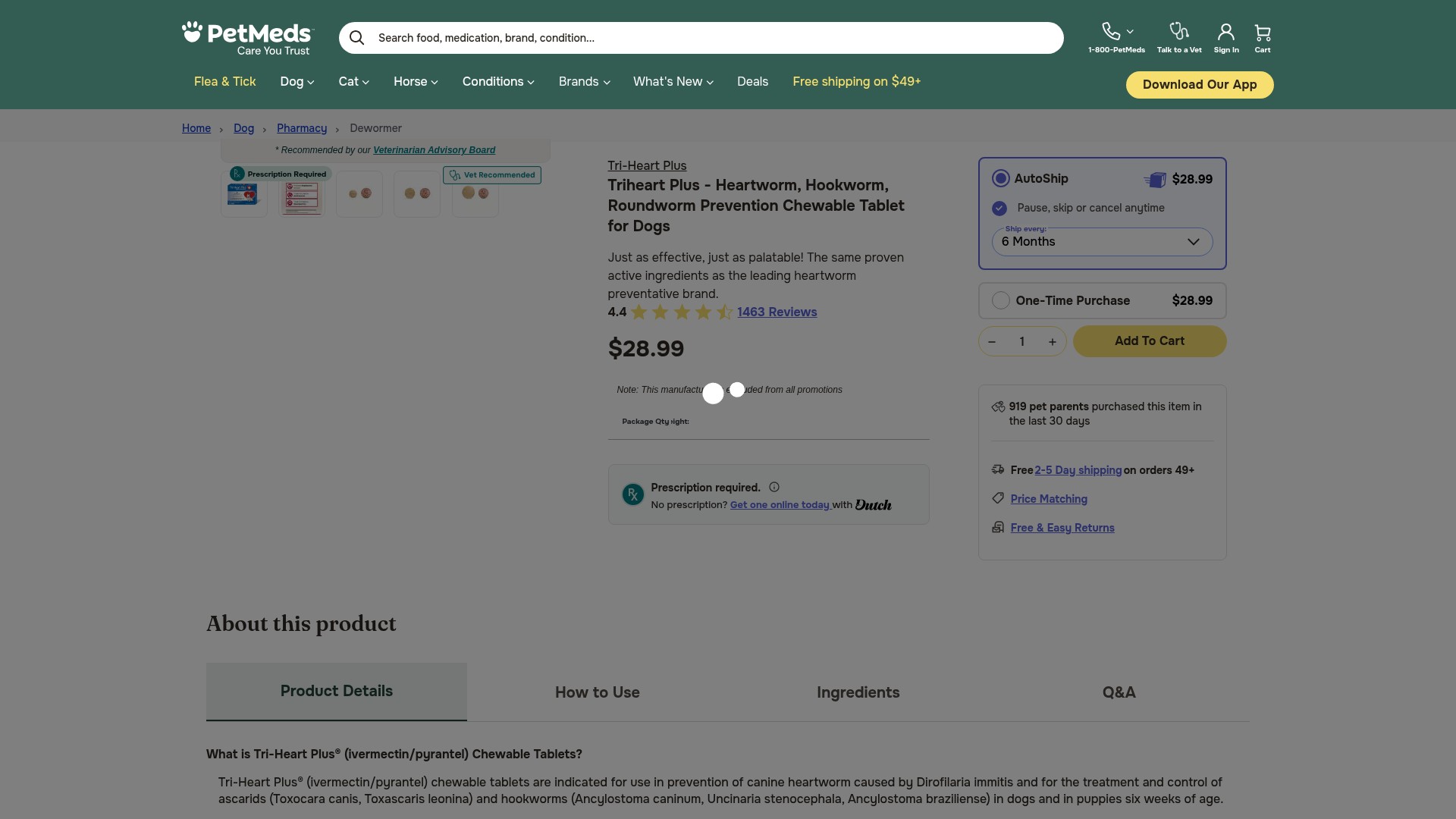This screenshot has height=819, width=1456.
Task: Select the fifth tablets thumbnail
Action: (475, 194)
